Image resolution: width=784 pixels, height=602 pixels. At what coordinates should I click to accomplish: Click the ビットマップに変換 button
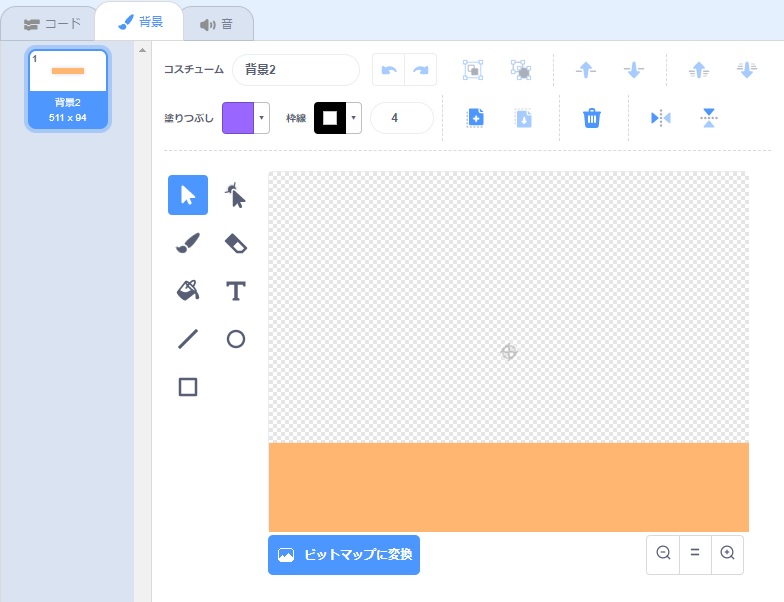click(x=344, y=555)
